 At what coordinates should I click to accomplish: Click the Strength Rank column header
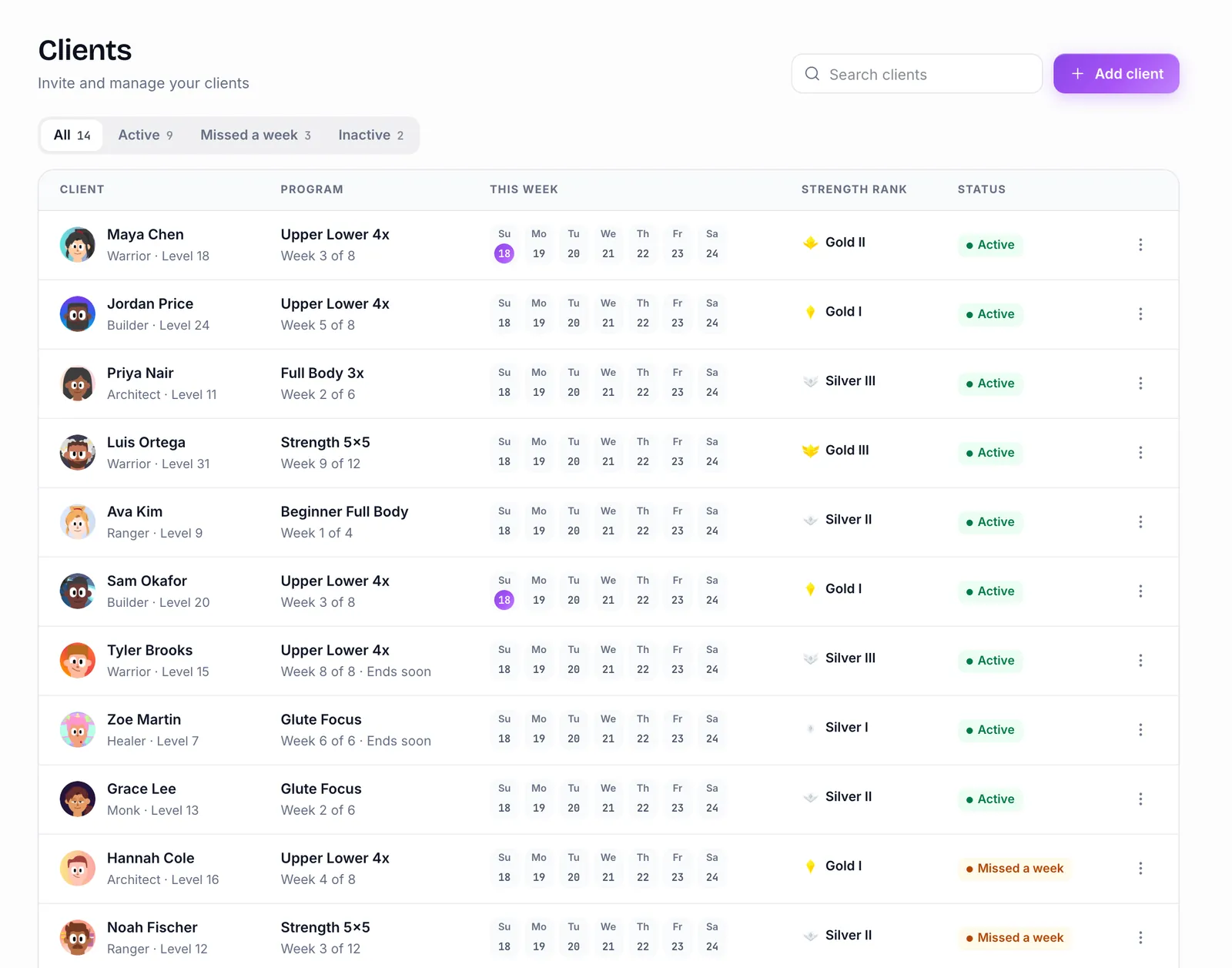(x=854, y=189)
